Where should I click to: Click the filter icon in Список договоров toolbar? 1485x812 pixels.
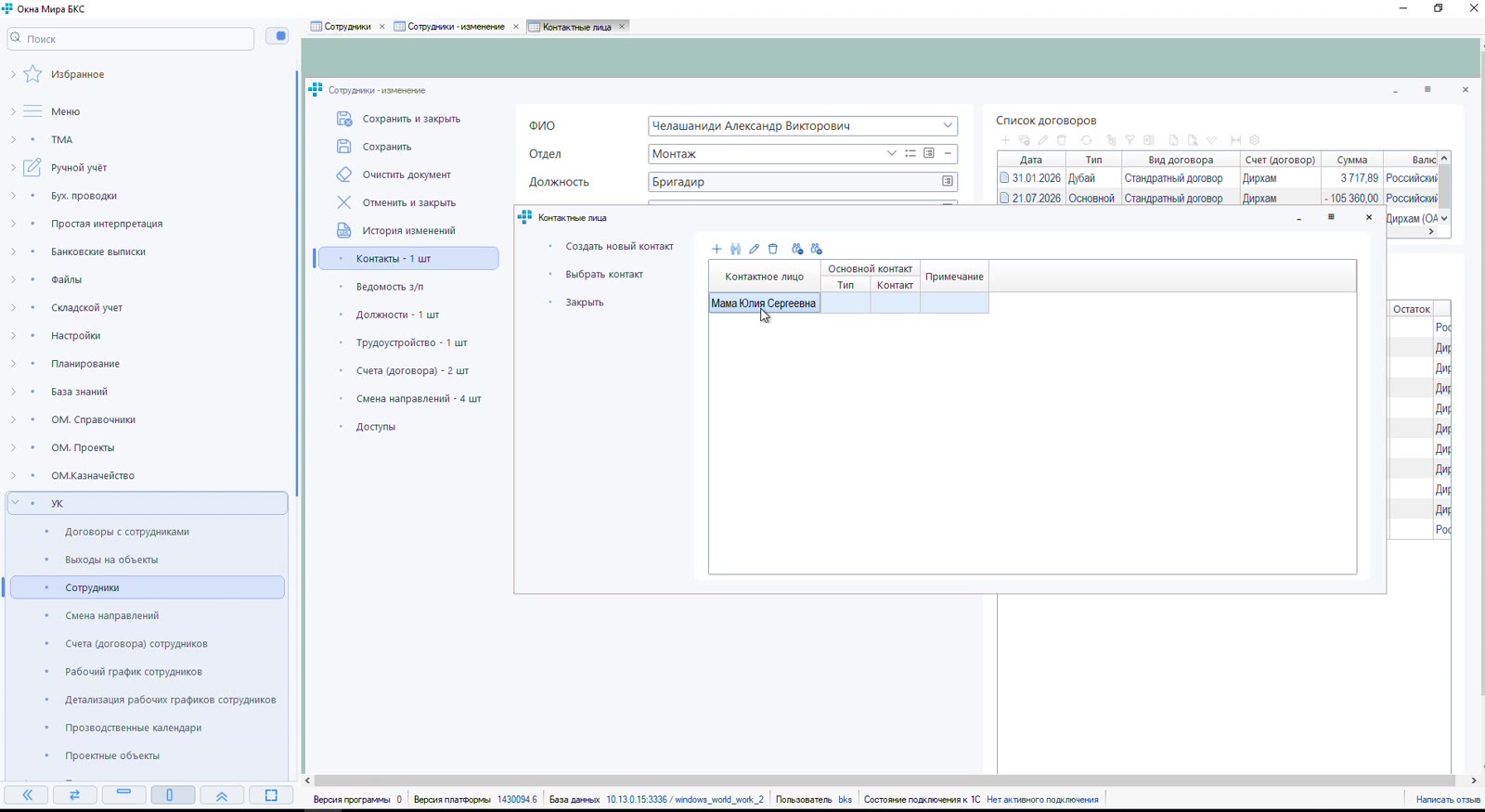(x=1130, y=140)
